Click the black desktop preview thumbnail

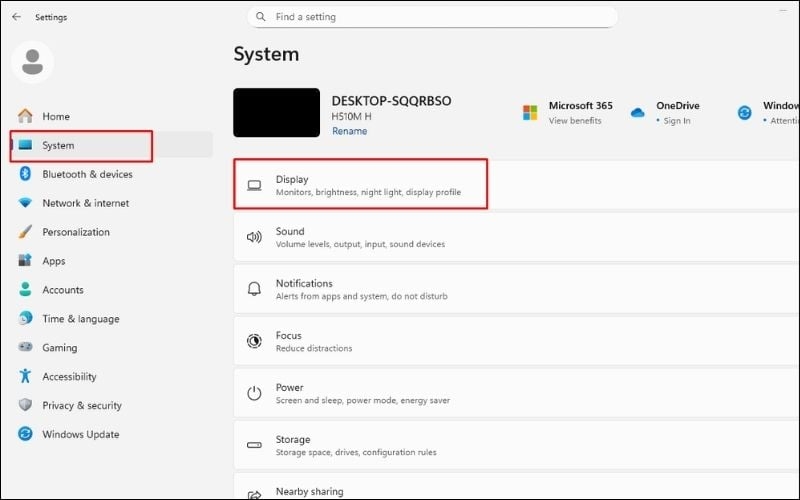point(277,112)
